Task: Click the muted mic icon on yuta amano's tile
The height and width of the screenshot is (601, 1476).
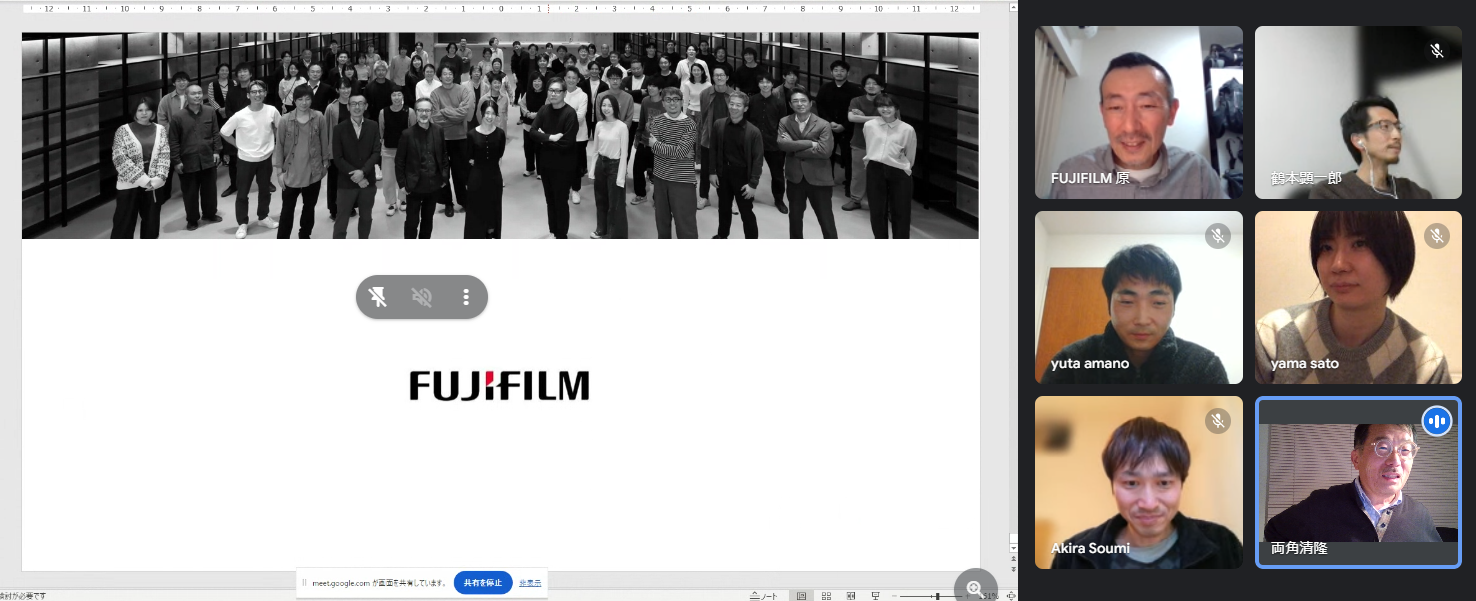Action: click(x=1217, y=237)
